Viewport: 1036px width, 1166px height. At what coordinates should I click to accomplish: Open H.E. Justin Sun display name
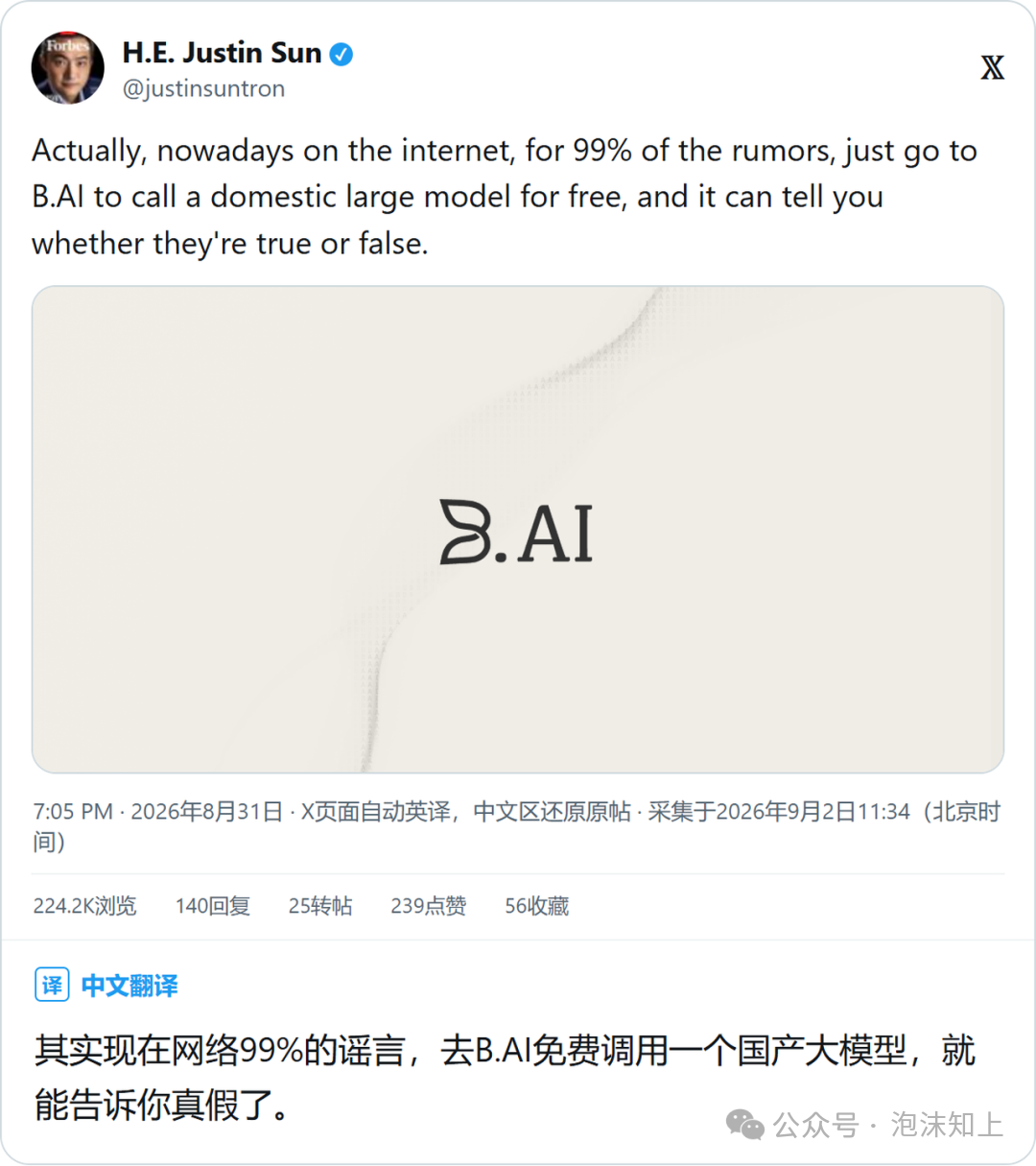(x=222, y=53)
